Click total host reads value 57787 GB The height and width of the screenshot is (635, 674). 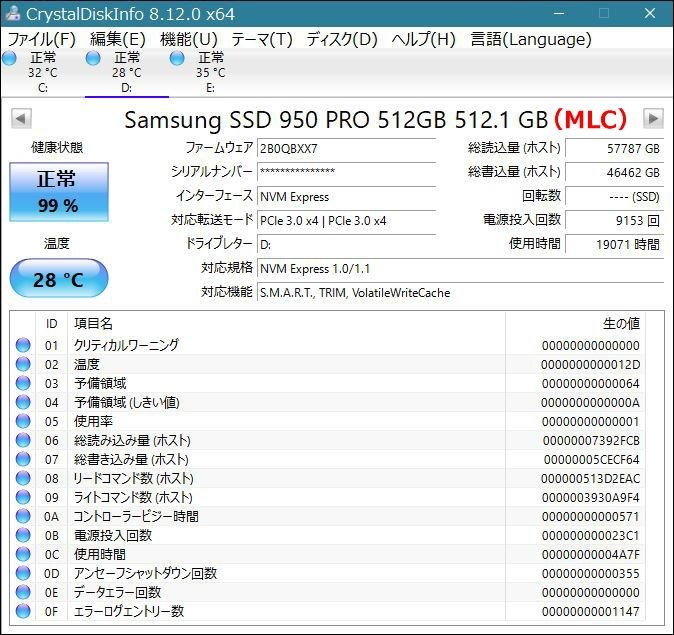(x=614, y=149)
